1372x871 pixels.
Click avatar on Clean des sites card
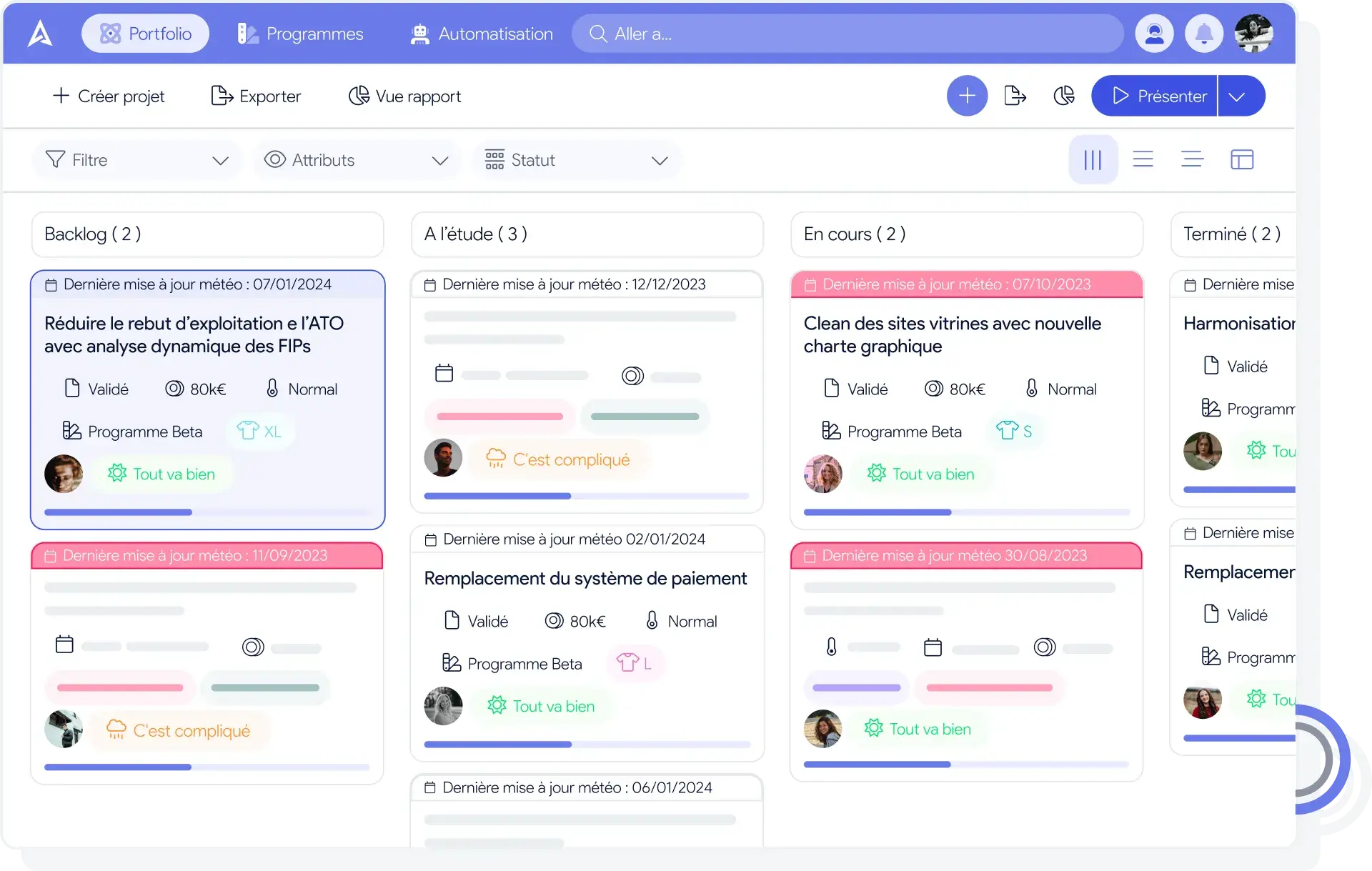(x=823, y=474)
